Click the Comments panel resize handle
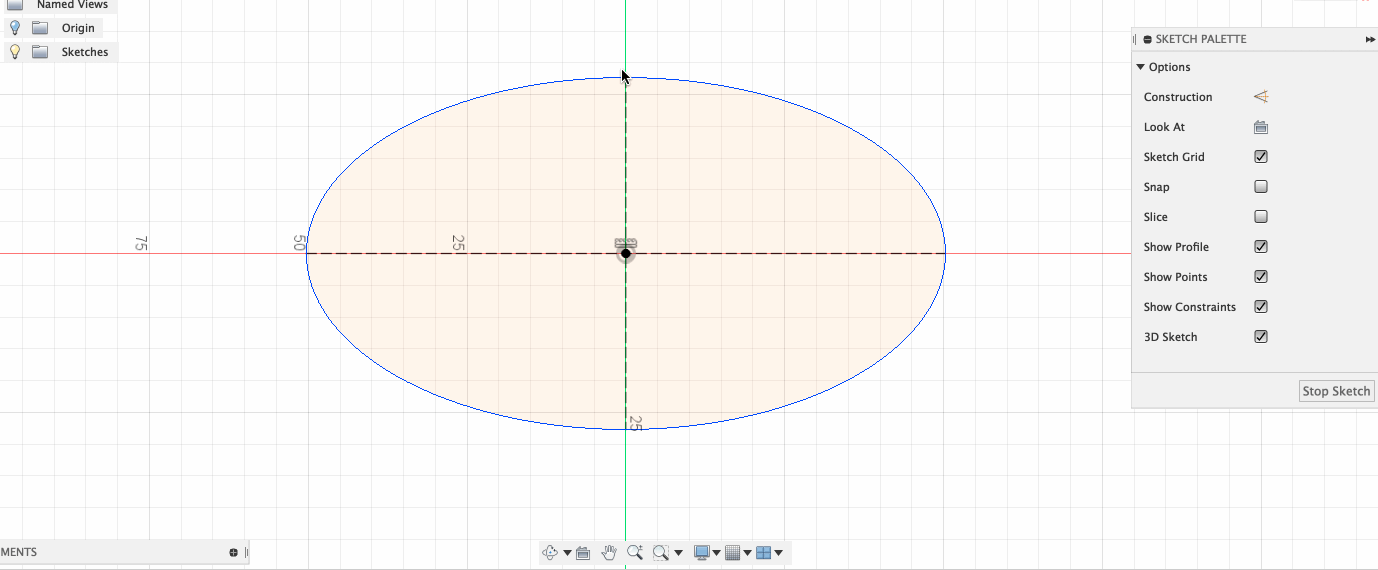The height and width of the screenshot is (570, 1378). pyautogui.click(x=246, y=552)
